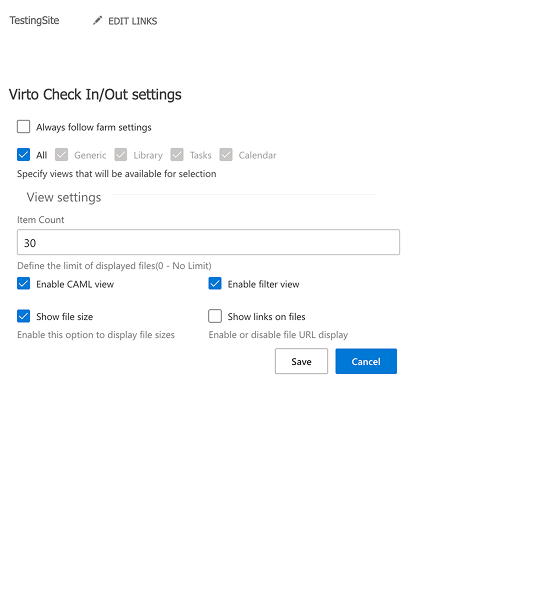Viewport: 555px width, 601px height.
Task: Open the EDIT LINKS link
Action: click(x=133, y=21)
